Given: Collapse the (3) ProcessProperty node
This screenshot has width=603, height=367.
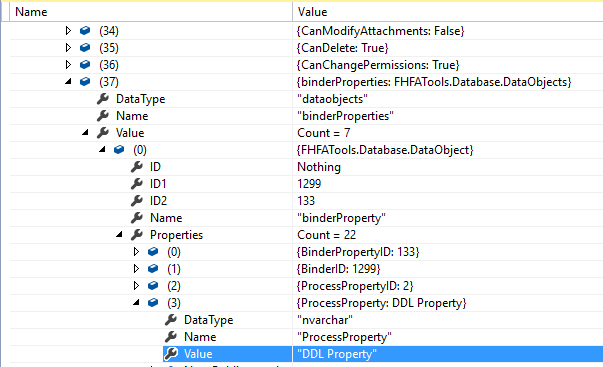Looking at the screenshot, I should tap(136, 303).
